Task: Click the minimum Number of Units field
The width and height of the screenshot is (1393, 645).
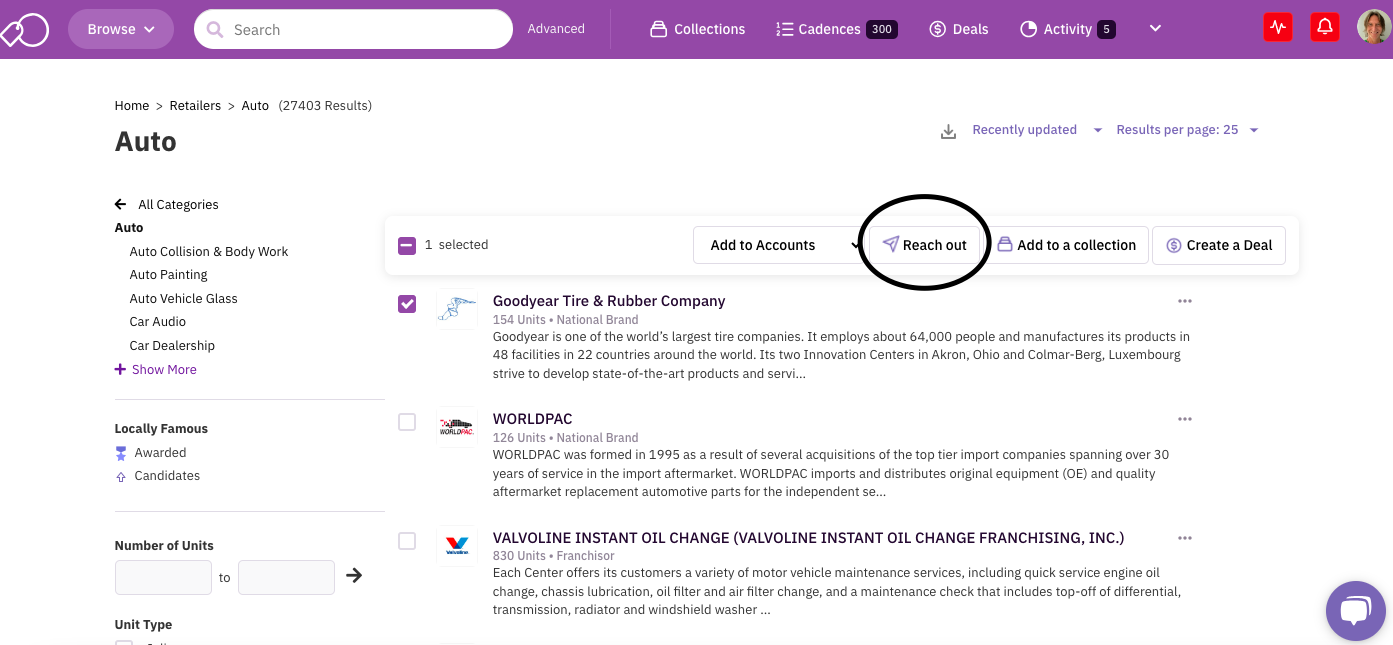Action: [x=163, y=577]
